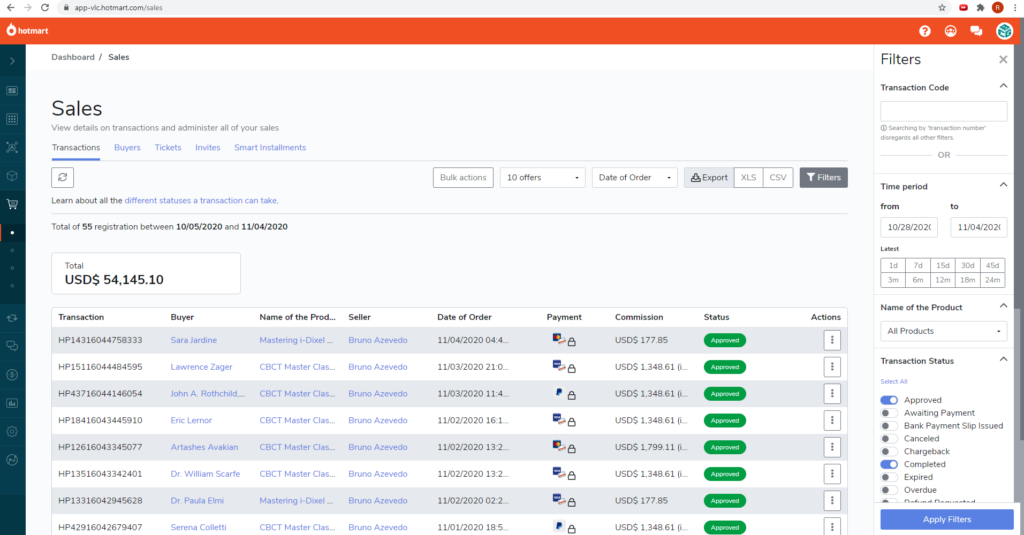Go to Dashboard breadcrumb
Screen dimensions: 1024x535
pos(73,57)
